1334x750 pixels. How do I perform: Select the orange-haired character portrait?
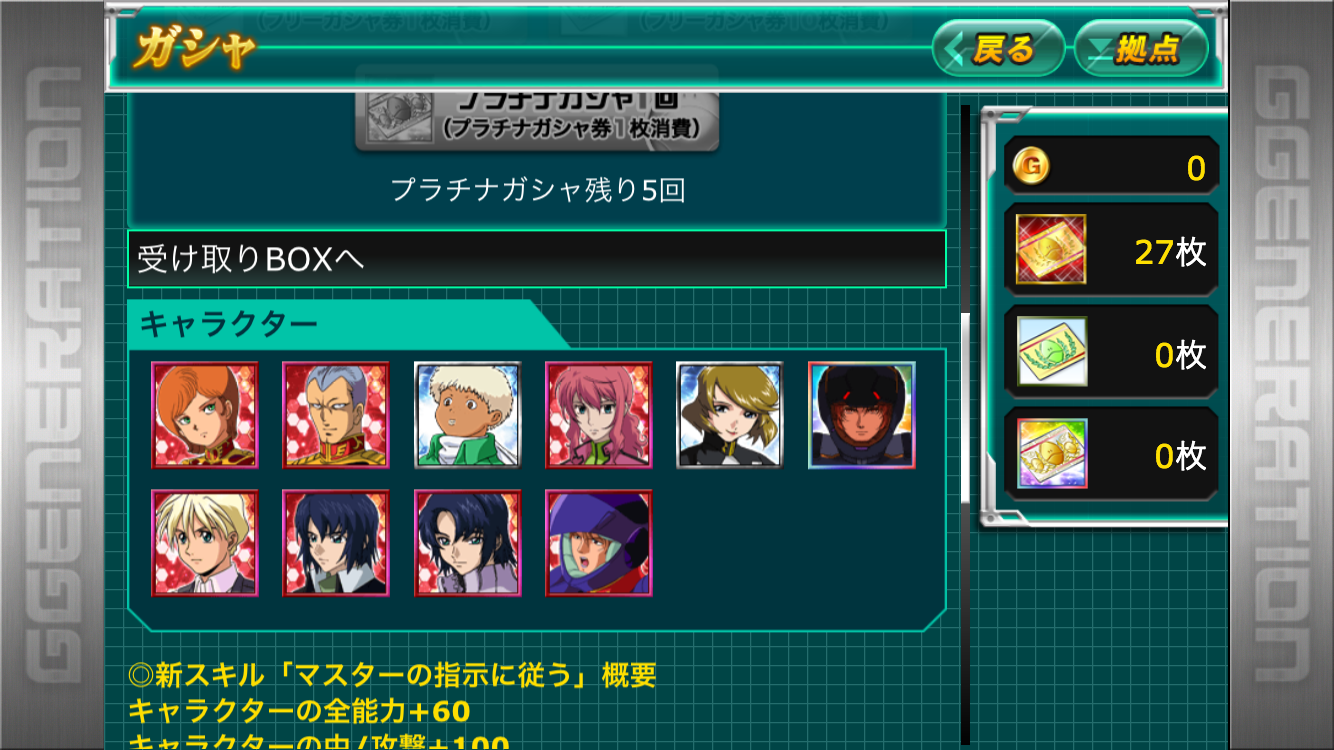[x=205, y=415]
